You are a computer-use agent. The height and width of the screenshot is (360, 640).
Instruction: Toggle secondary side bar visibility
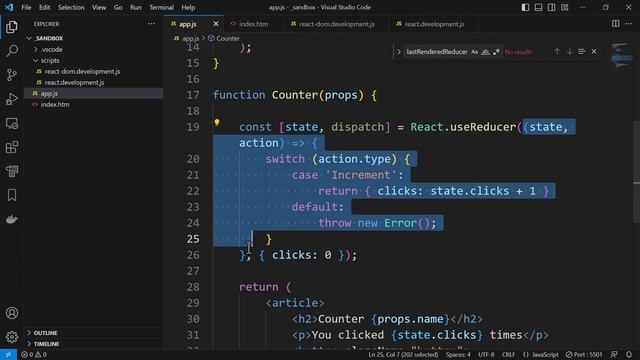pos(551,7)
